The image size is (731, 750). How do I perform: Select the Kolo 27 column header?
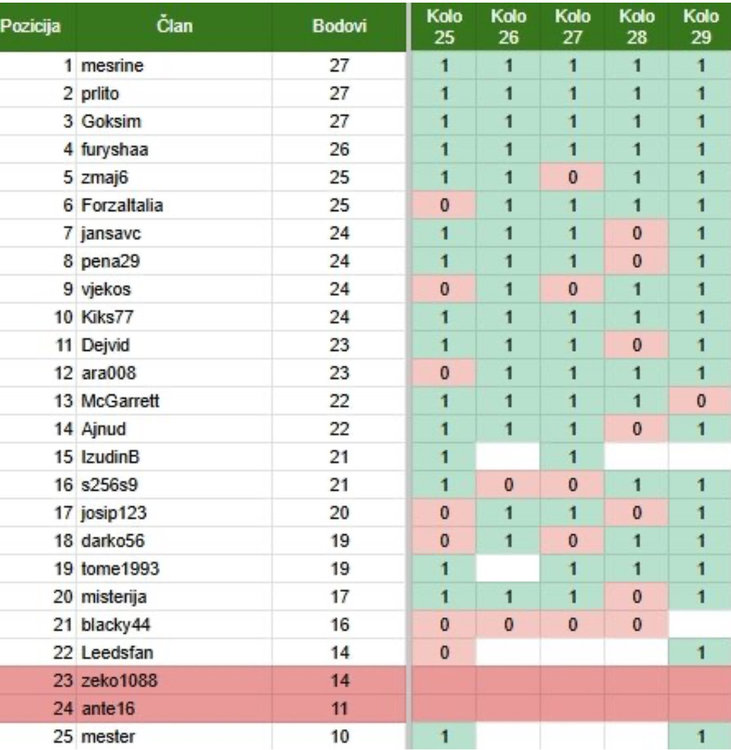pyautogui.click(x=572, y=27)
